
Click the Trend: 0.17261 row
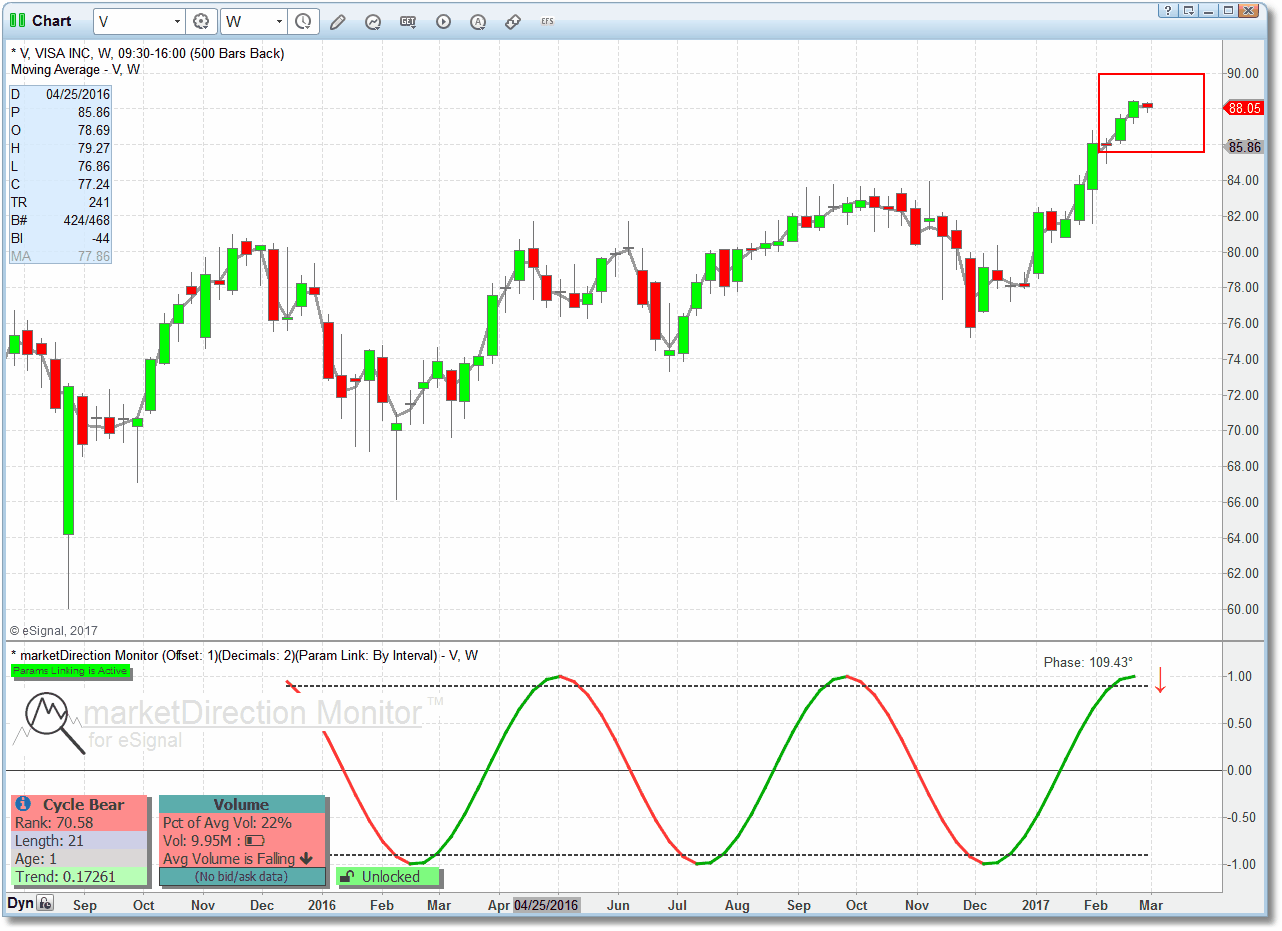(x=80, y=877)
